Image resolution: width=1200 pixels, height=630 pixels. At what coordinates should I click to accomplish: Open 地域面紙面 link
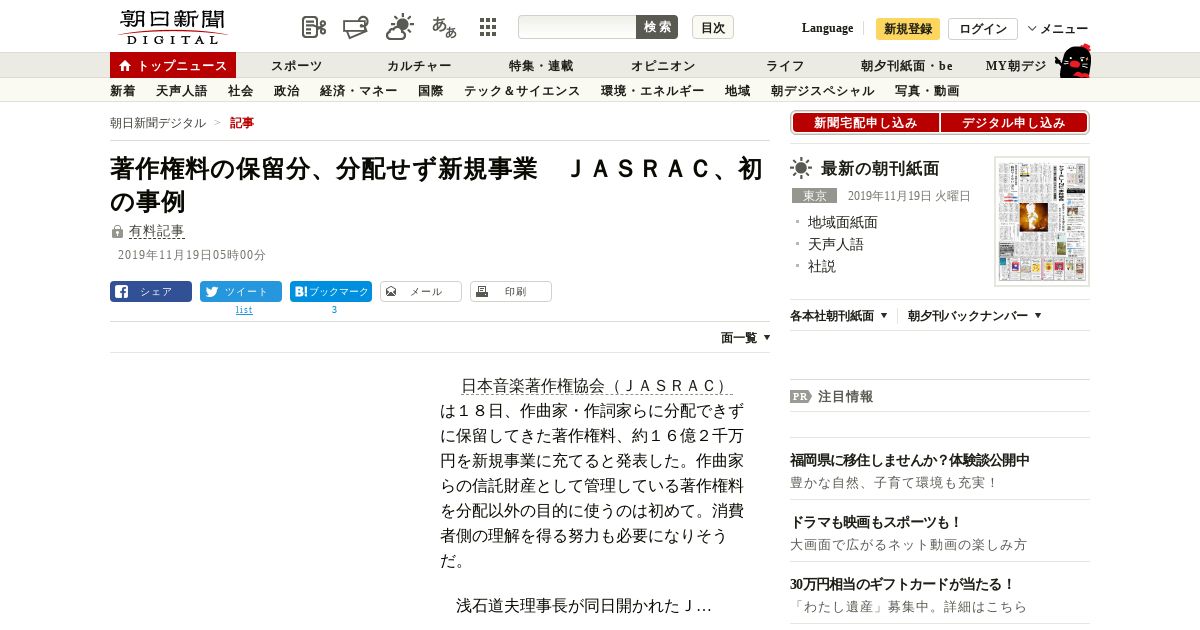pyautogui.click(x=843, y=222)
